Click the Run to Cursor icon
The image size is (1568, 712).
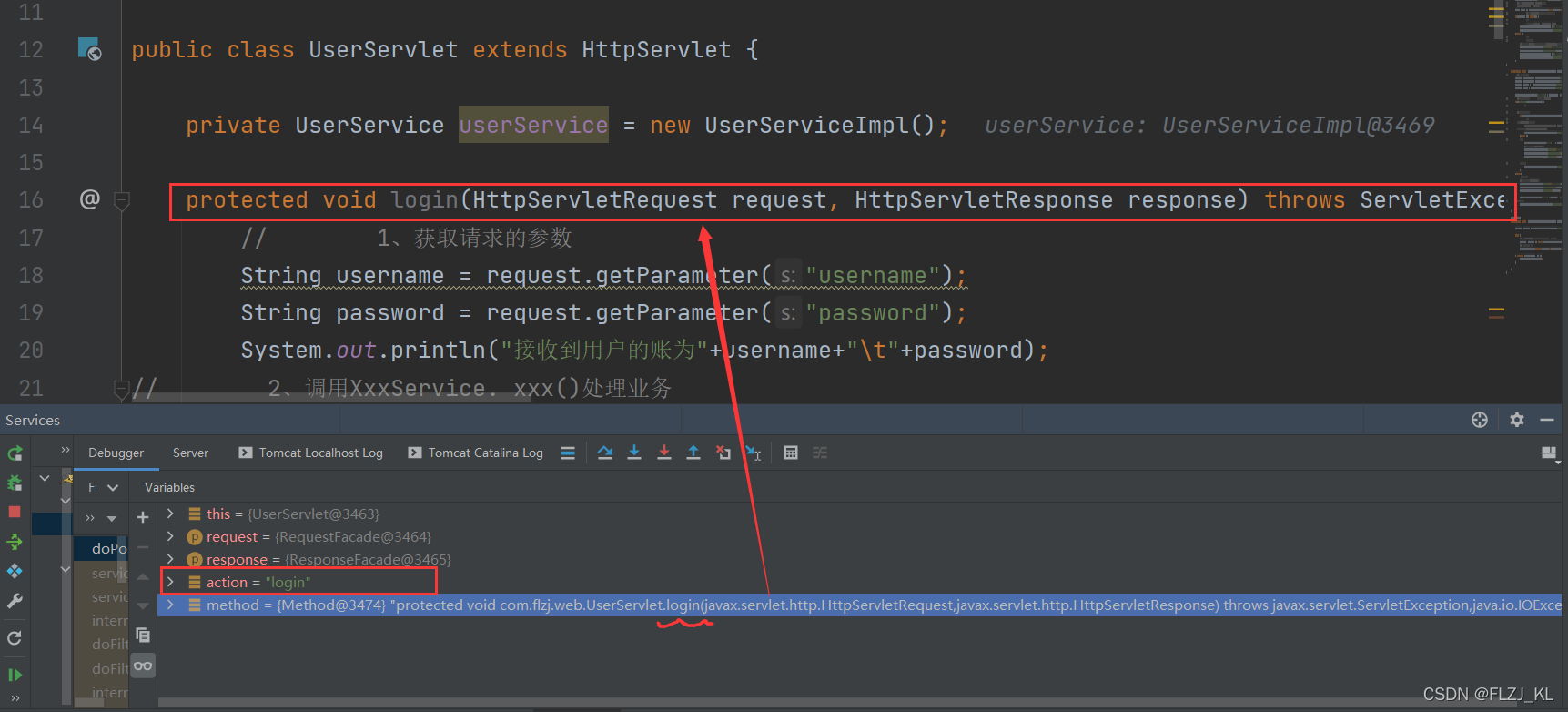pyautogui.click(x=753, y=453)
